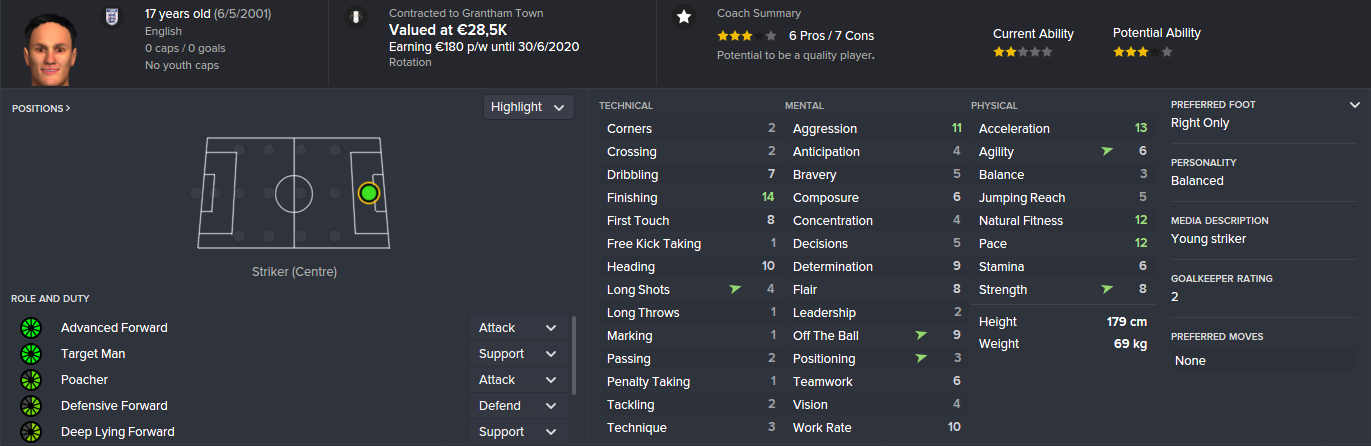The image size is (1371, 446).
Task: Select the Advanced Forward role suitability icon
Action: point(31,328)
